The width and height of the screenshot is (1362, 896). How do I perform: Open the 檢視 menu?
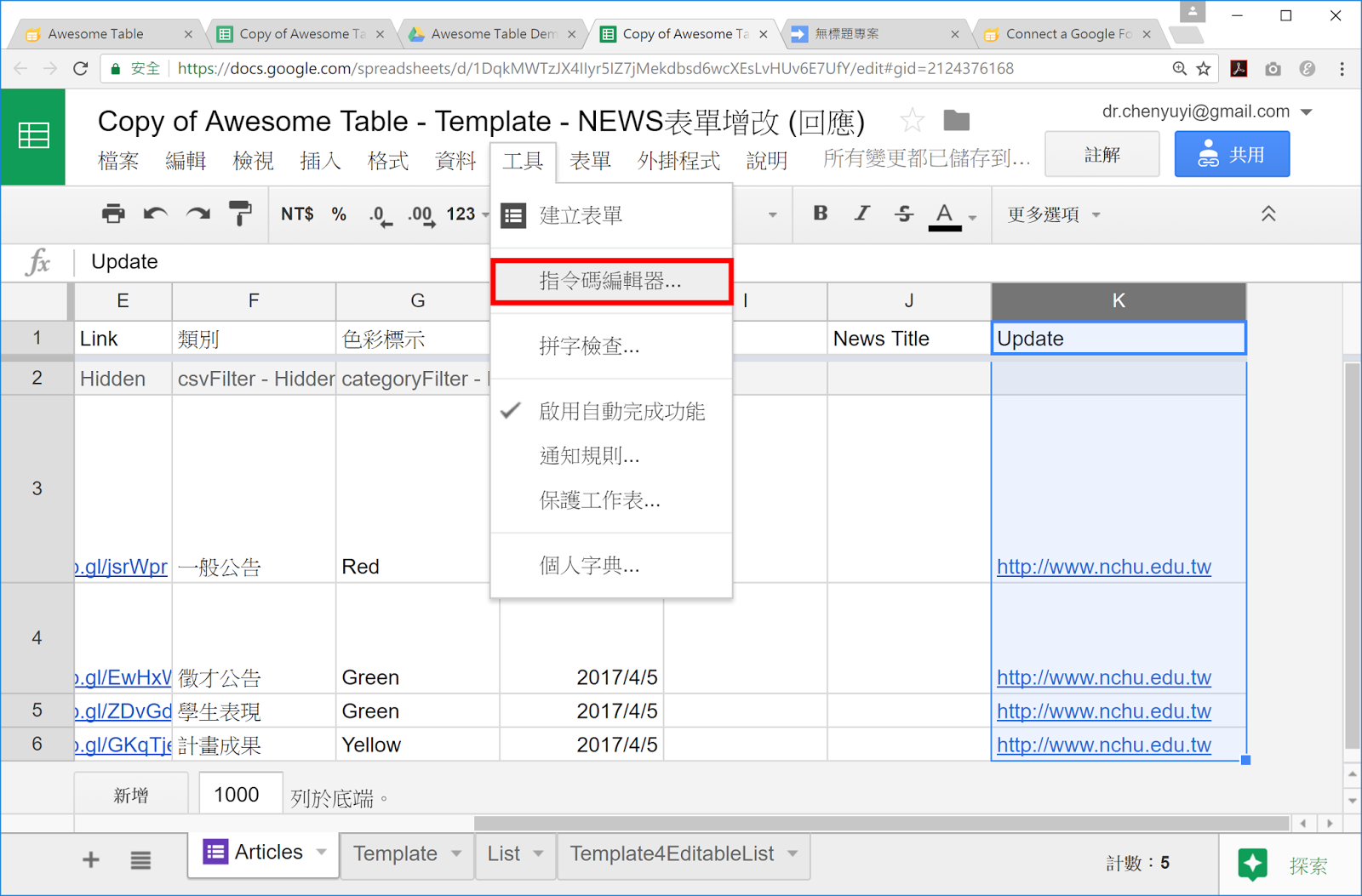click(253, 160)
